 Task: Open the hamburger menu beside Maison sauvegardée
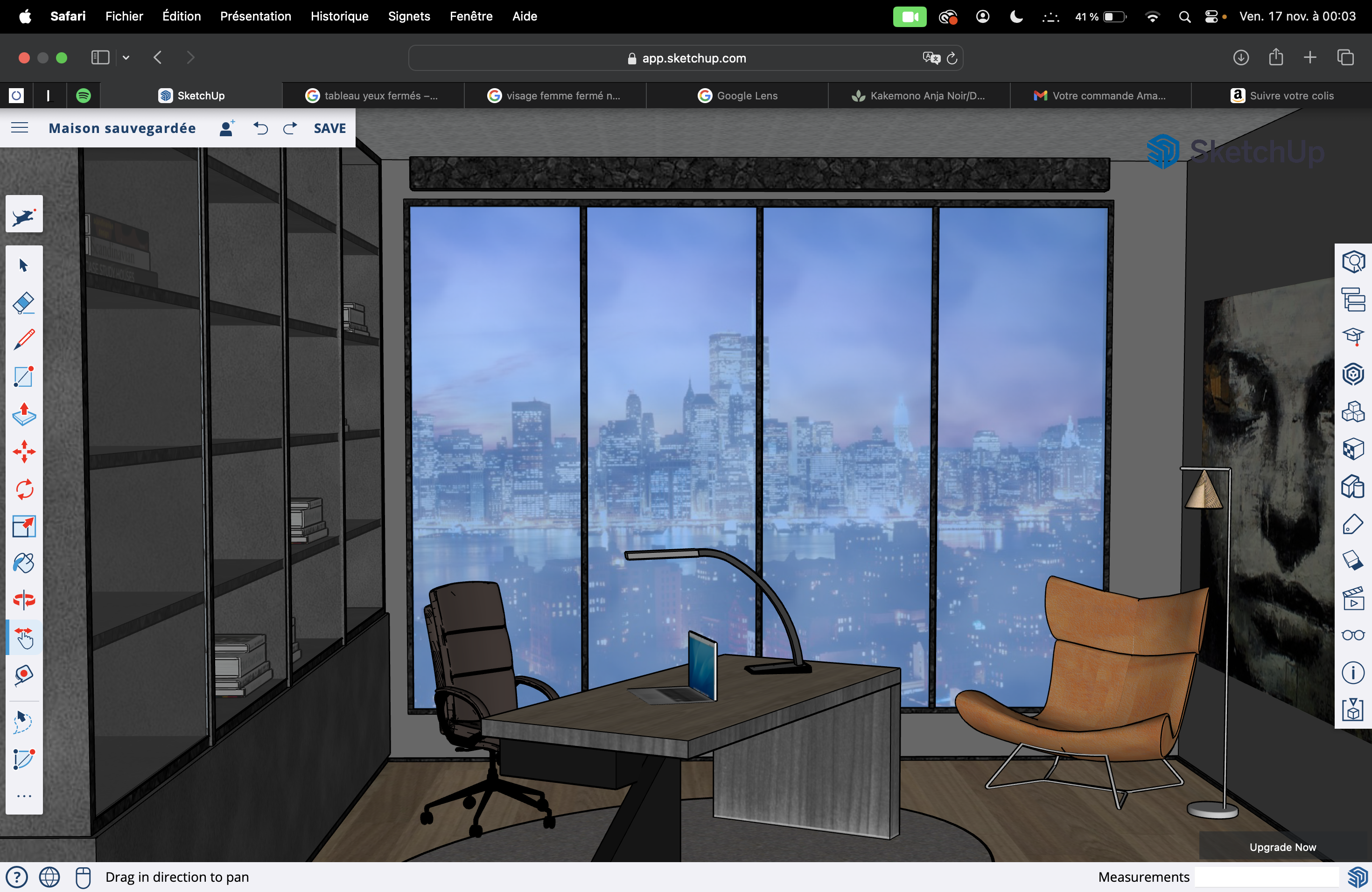[x=20, y=128]
